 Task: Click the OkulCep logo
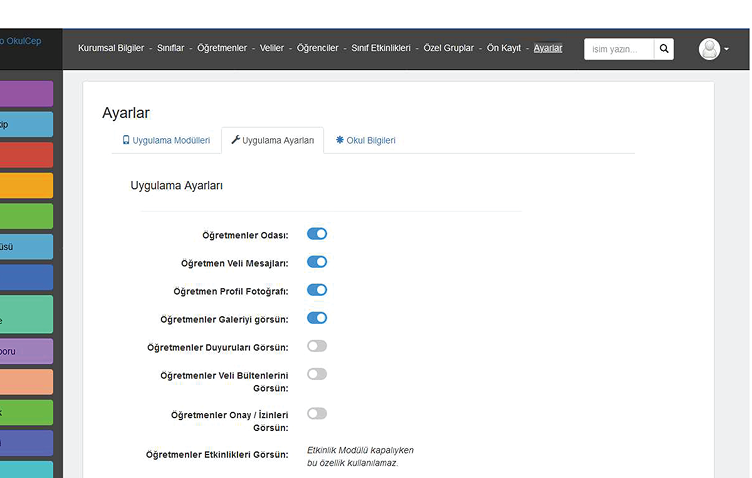point(21,41)
